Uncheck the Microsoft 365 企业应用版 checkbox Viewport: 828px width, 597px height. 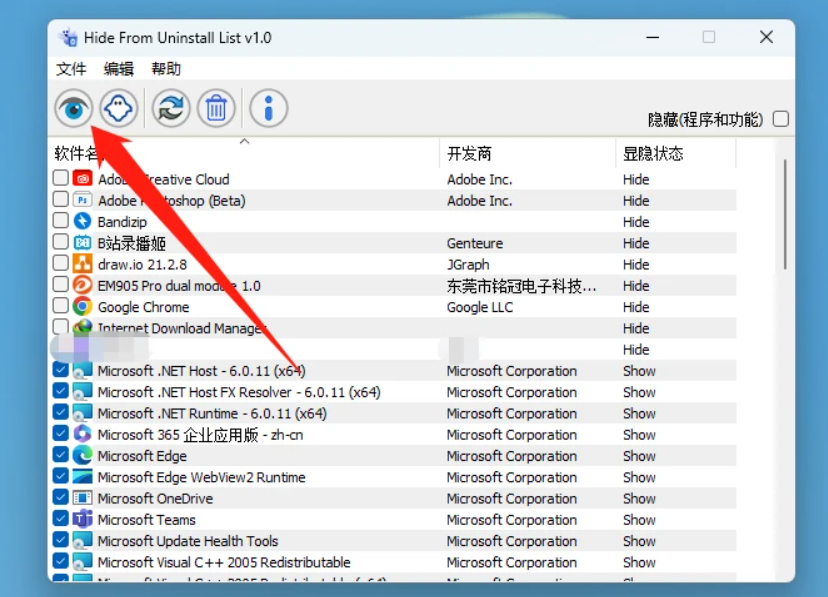61,433
